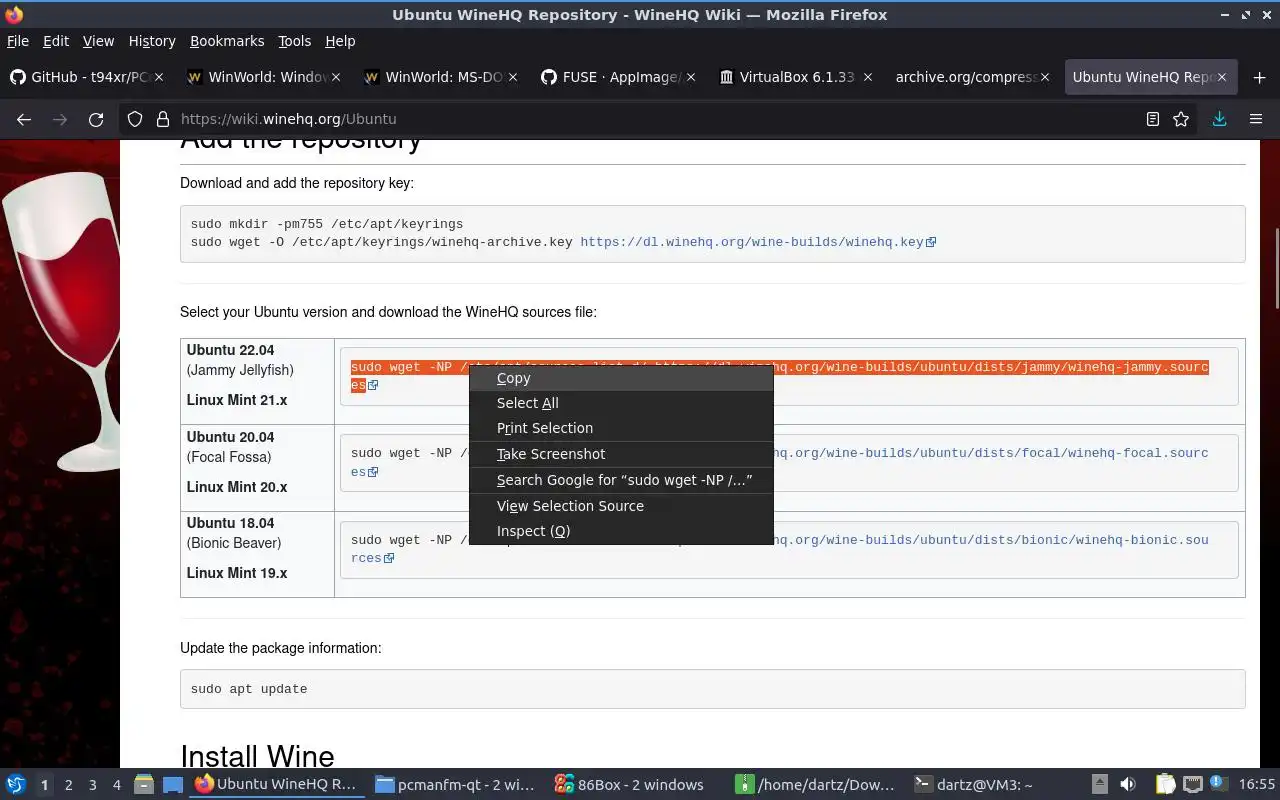Close the Ubuntu WineHQ Repository tab
This screenshot has height=800, width=1280.
tap(1222, 77)
